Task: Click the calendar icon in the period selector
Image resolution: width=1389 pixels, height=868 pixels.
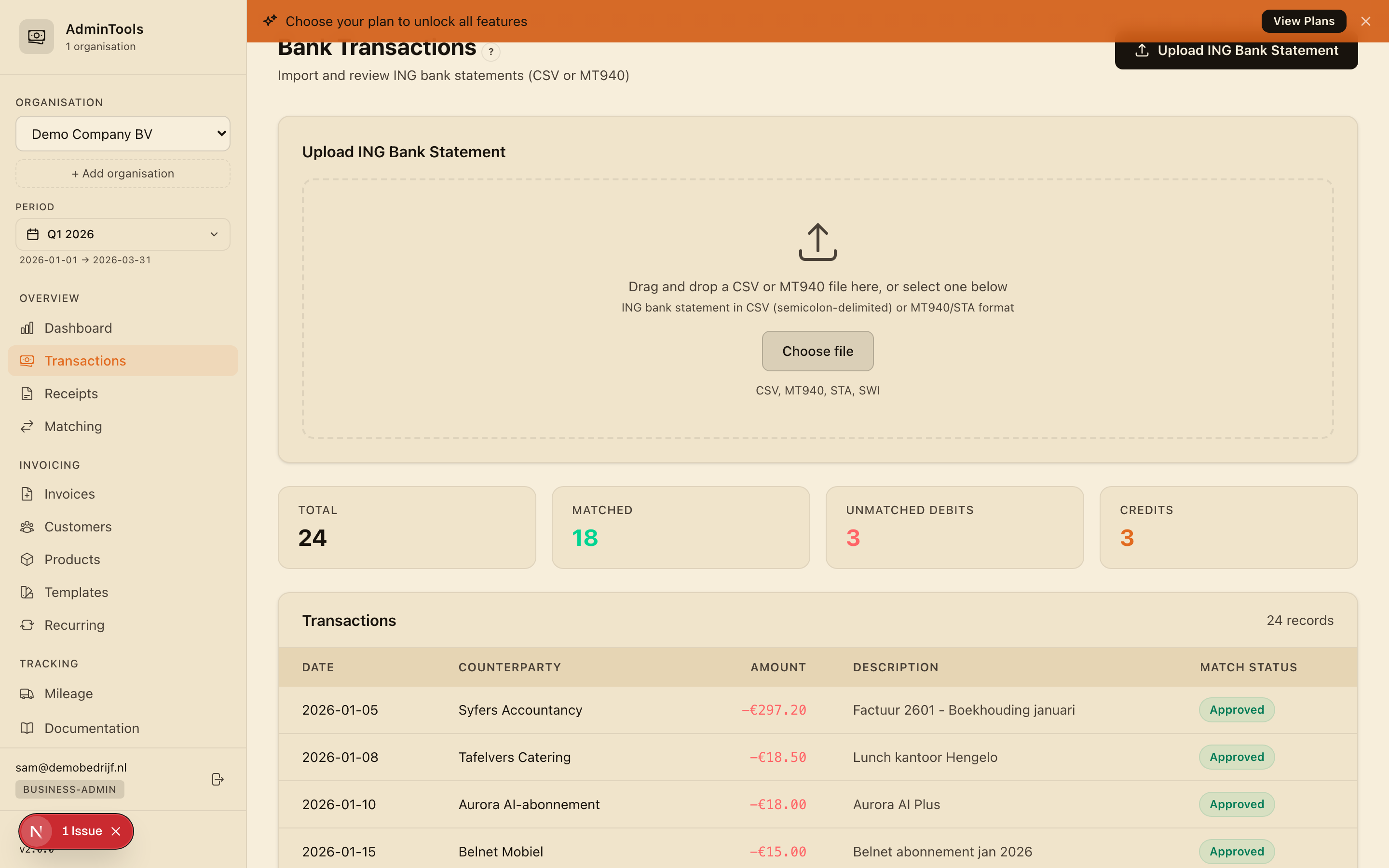Action: pyautogui.click(x=33, y=234)
